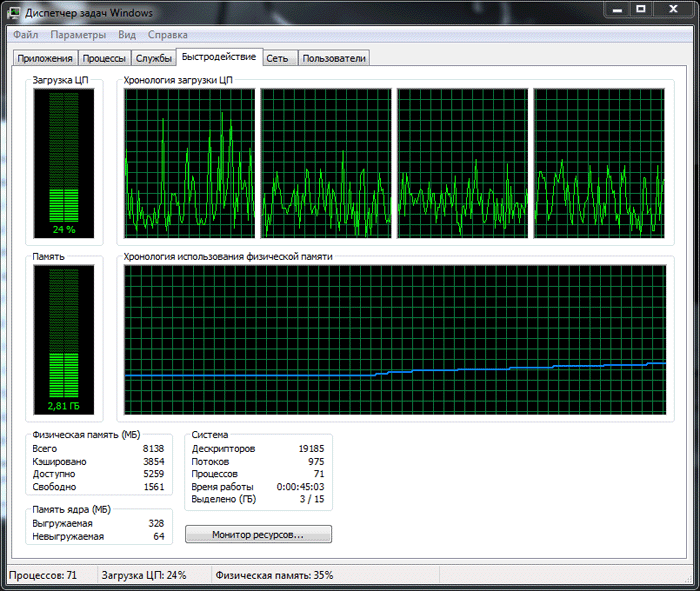
Task: Maximize the Task Manager window
Action: 641,9
